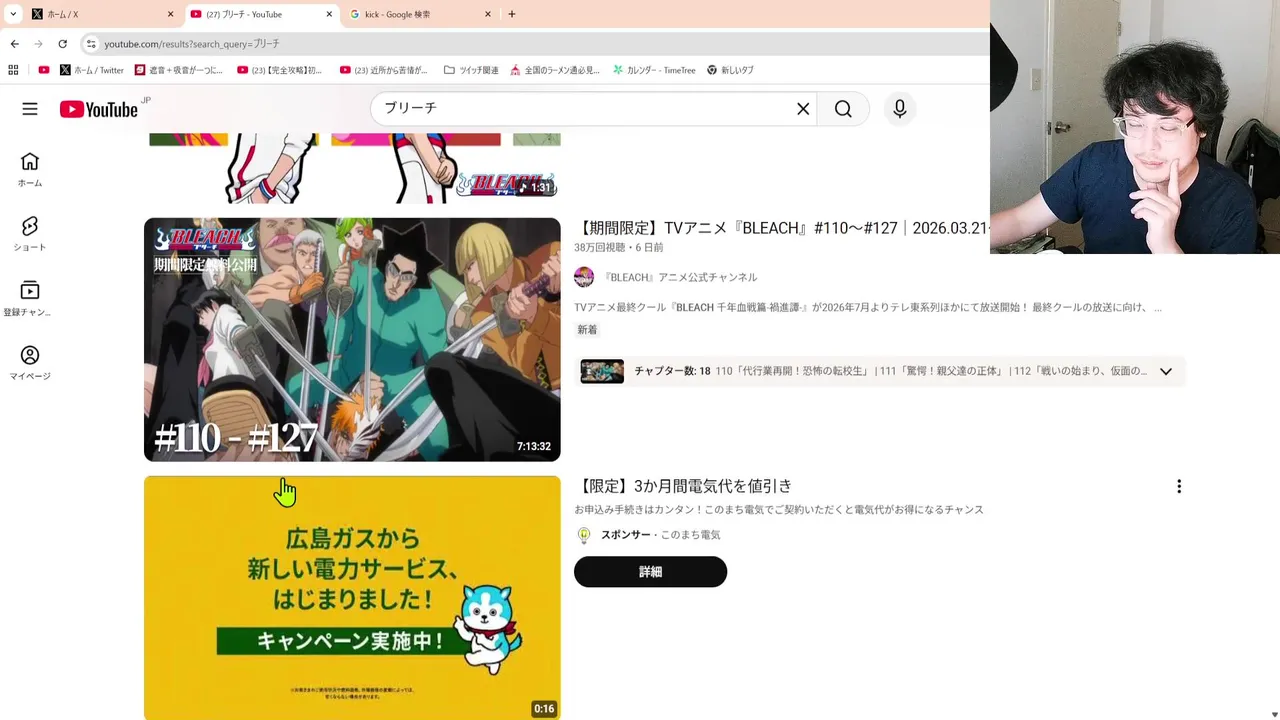Open a new tab with the plus button
The width and height of the screenshot is (1280, 720).
pos(512,14)
